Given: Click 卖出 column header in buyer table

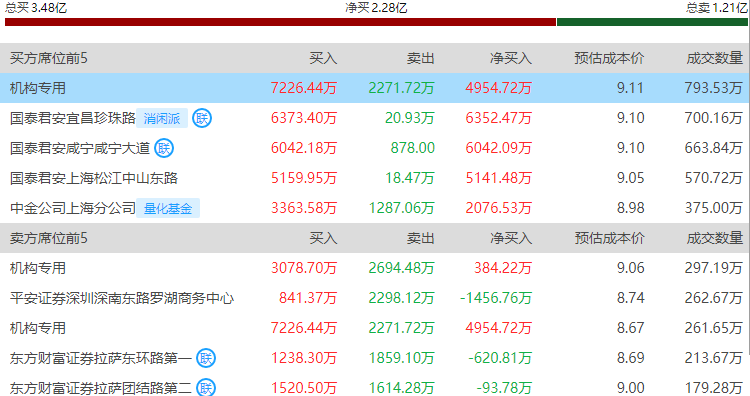Looking at the screenshot, I should click(420, 58).
